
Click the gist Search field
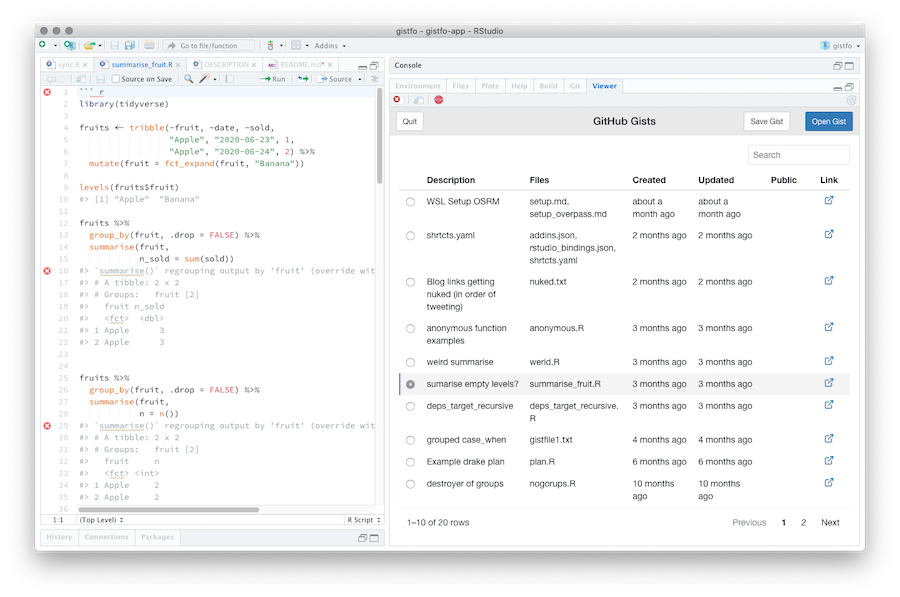tap(798, 155)
